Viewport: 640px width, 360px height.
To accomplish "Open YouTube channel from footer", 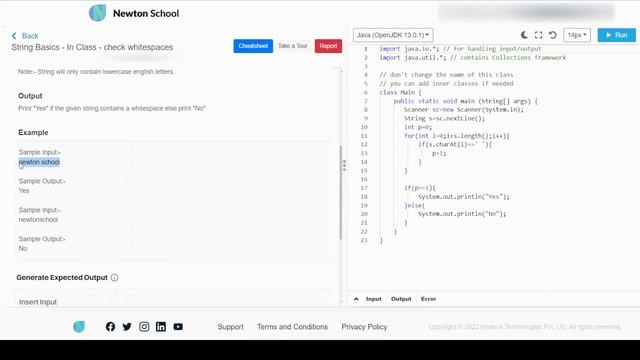I will (x=178, y=327).
